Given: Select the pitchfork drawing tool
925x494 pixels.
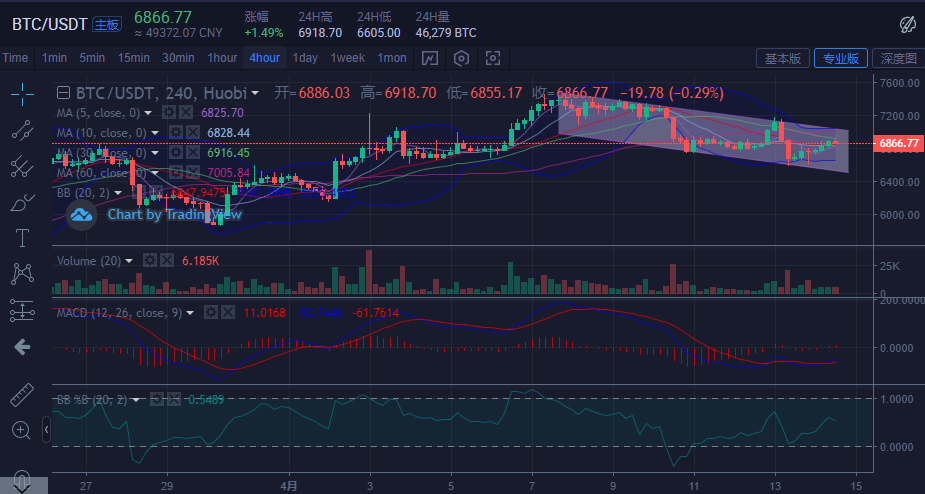Looking at the screenshot, I should [22, 166].
